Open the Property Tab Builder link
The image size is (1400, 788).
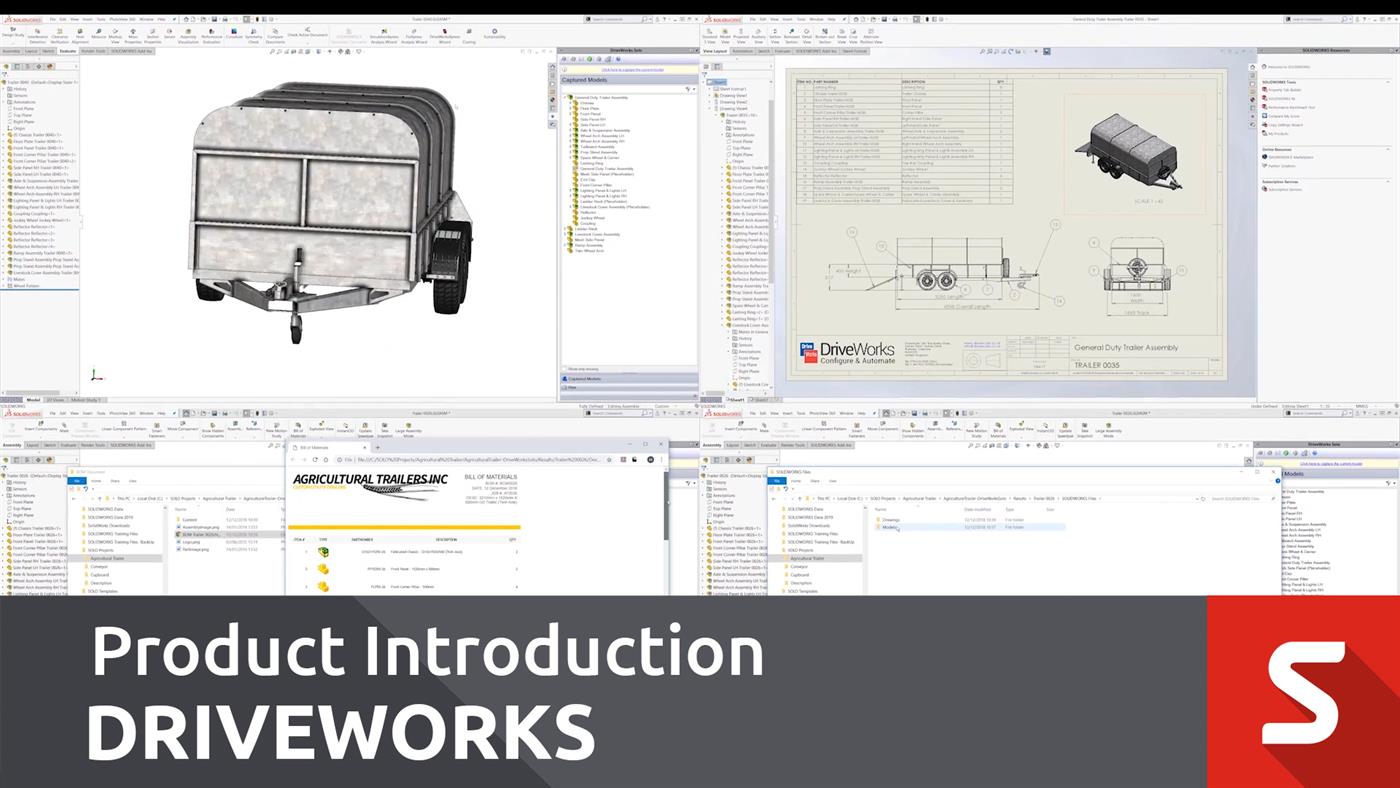click(x=1285, y=90)
